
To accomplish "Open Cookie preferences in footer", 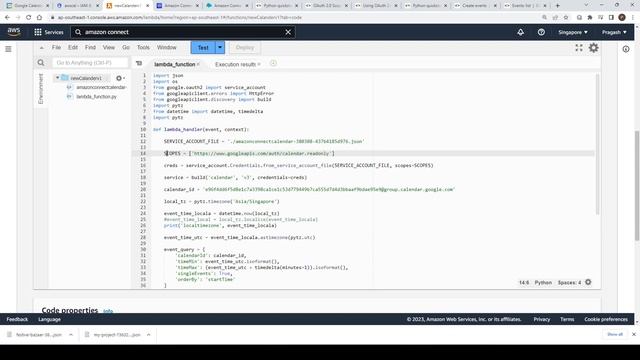I will (606, 319).
